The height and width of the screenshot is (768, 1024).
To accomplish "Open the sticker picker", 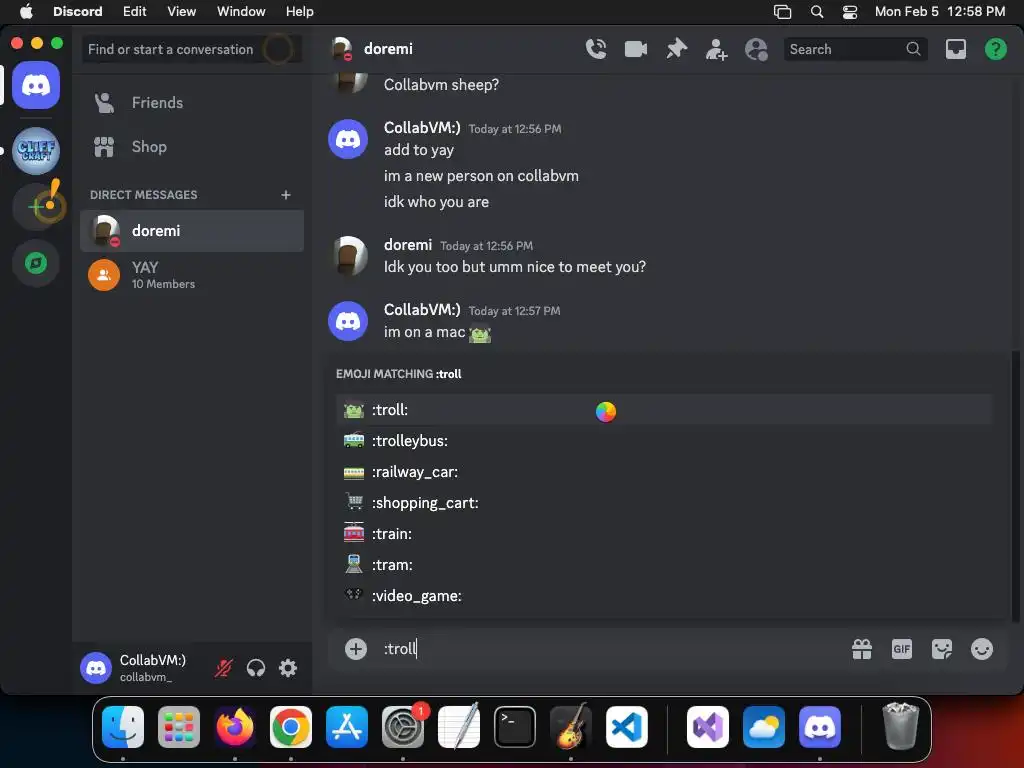I will [x=941, y=648].
